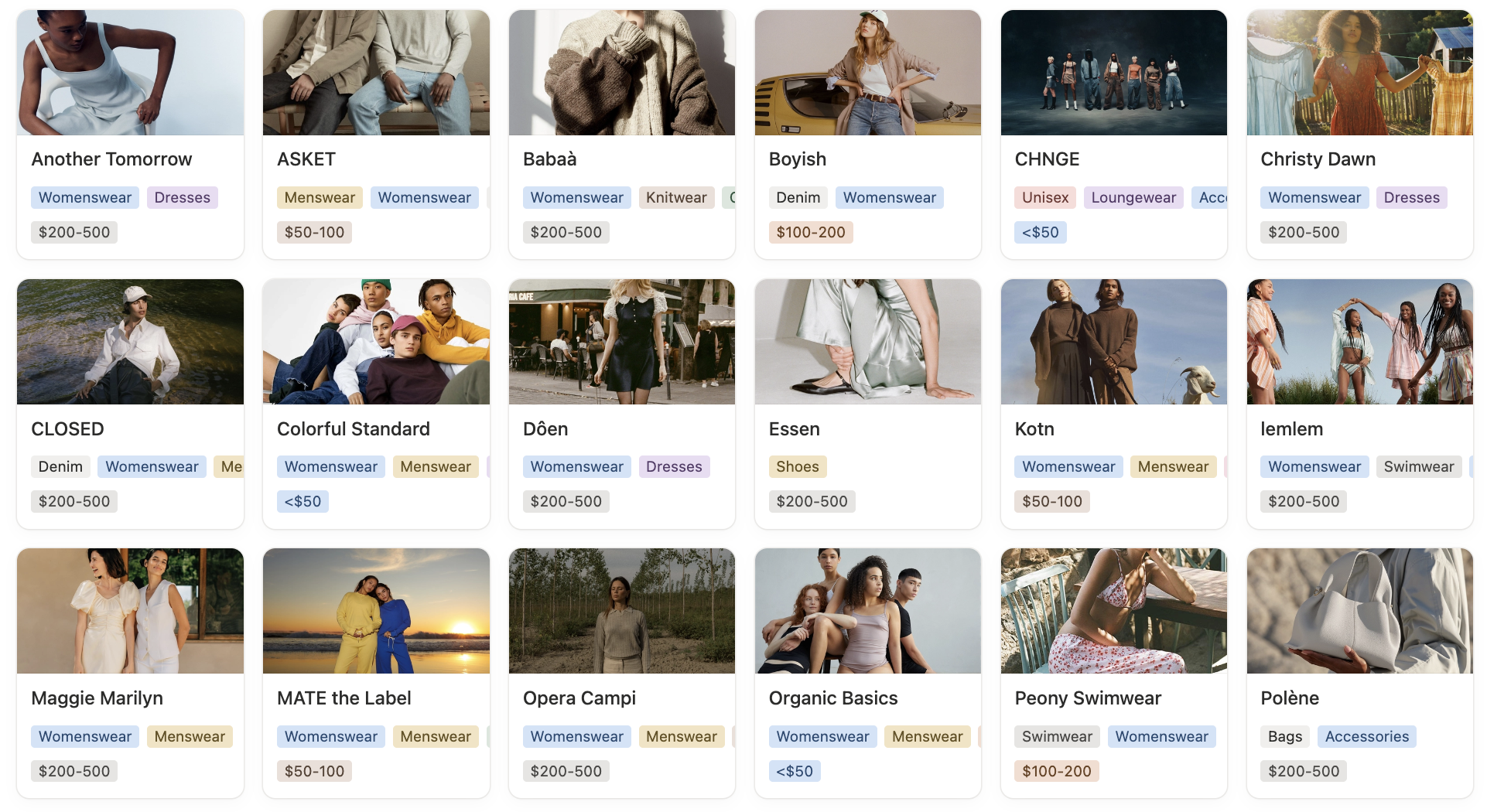1487x812 pixels.
Task: Select the Babaà brand title
Action: [x=549, y=159]
